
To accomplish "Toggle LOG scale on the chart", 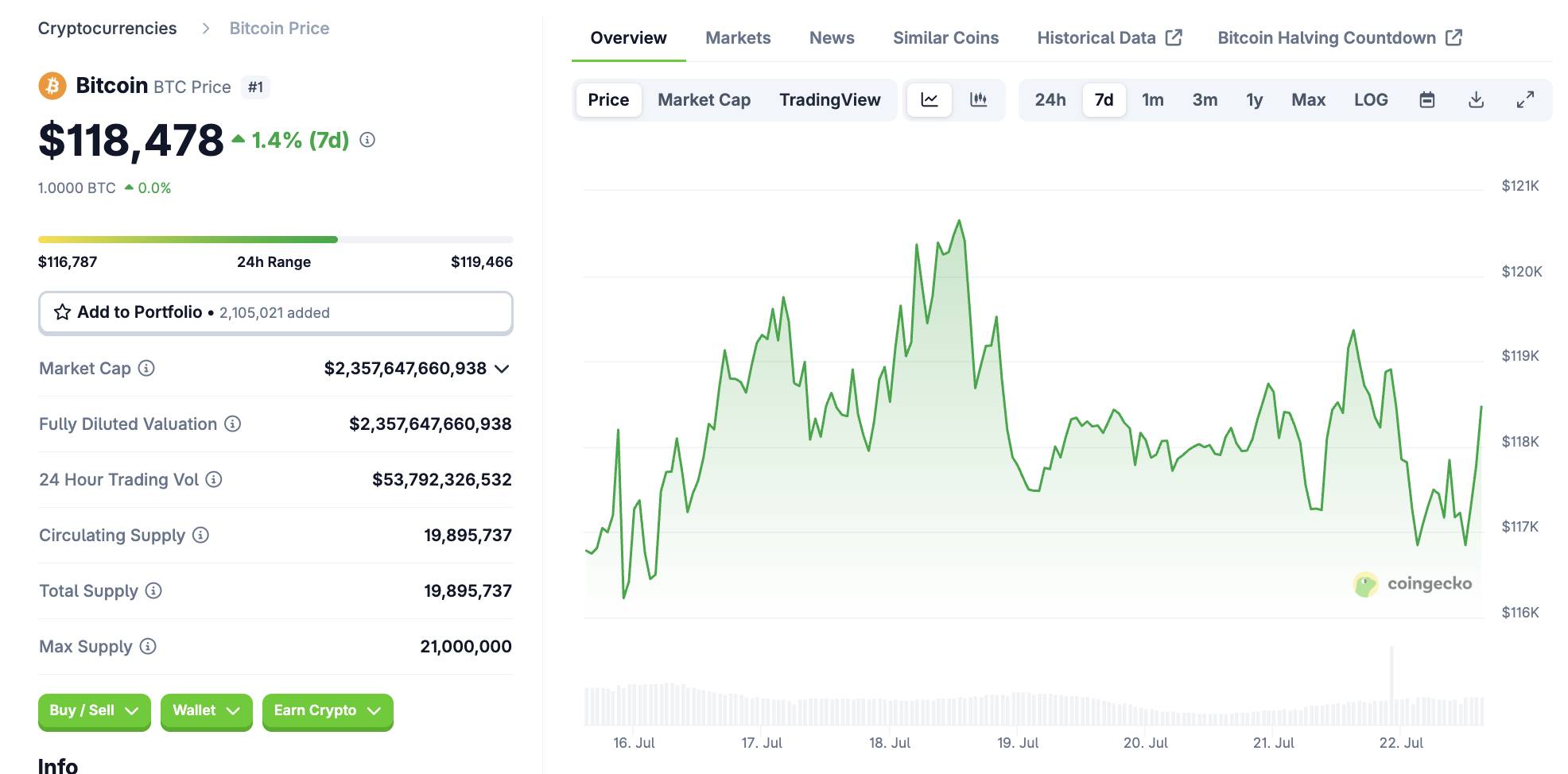I will (1371, 100).
